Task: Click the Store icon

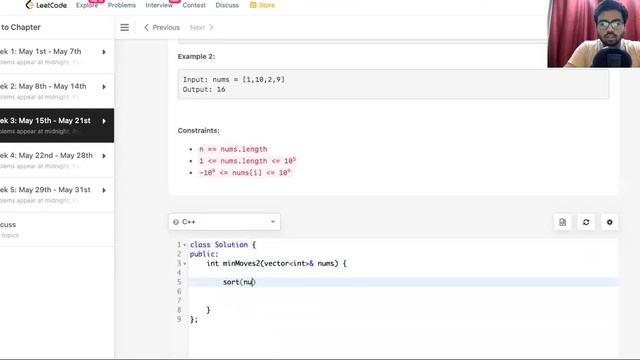Action: [253, 5]
